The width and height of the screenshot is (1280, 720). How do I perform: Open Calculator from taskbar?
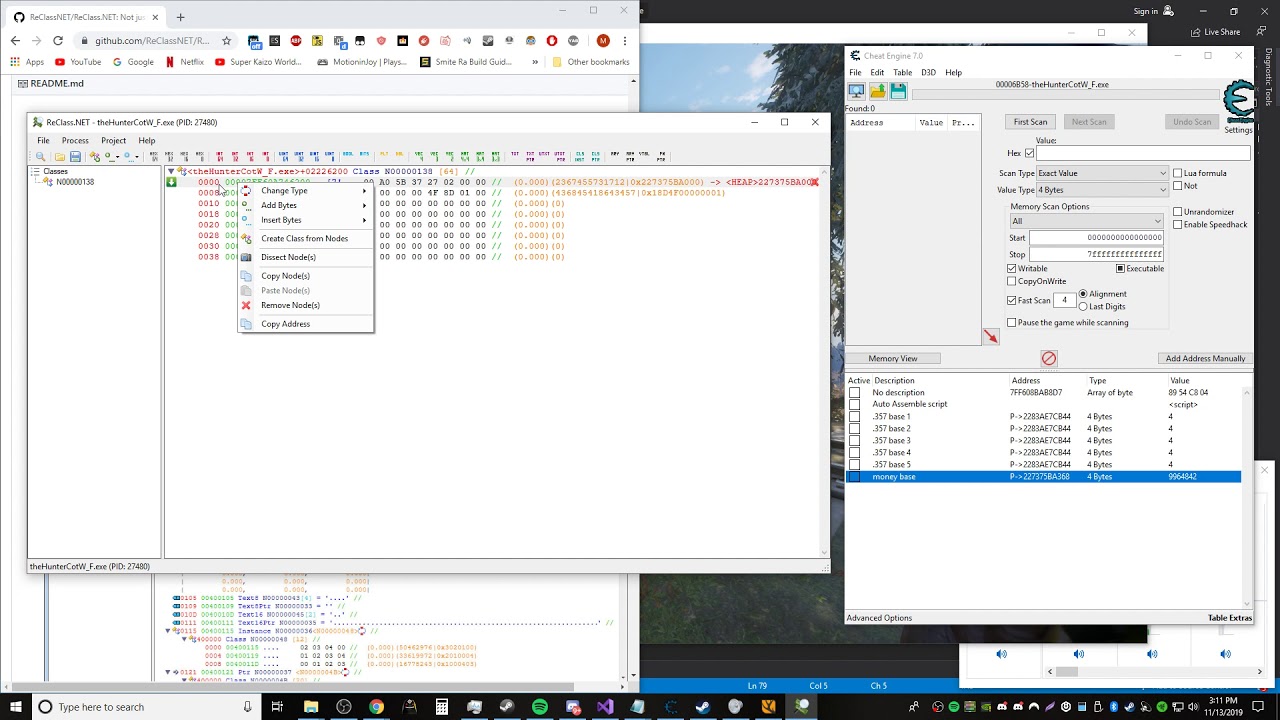pyautogui.click(x=441, y=707)
